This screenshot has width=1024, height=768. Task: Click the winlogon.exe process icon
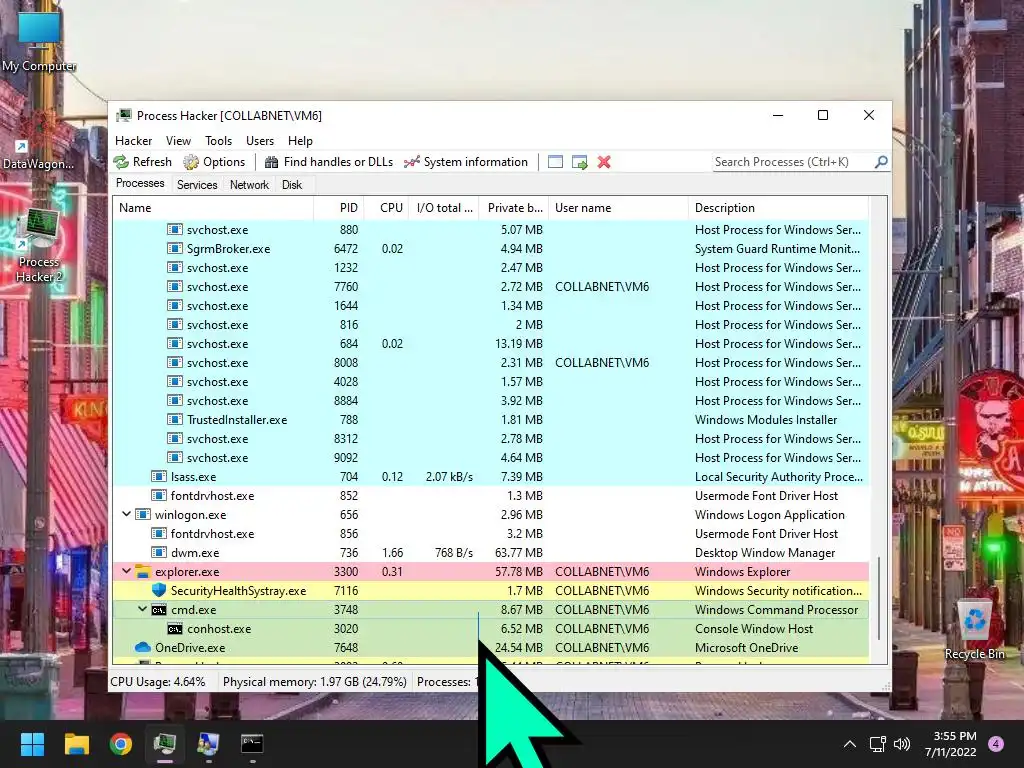coord(142,515)
